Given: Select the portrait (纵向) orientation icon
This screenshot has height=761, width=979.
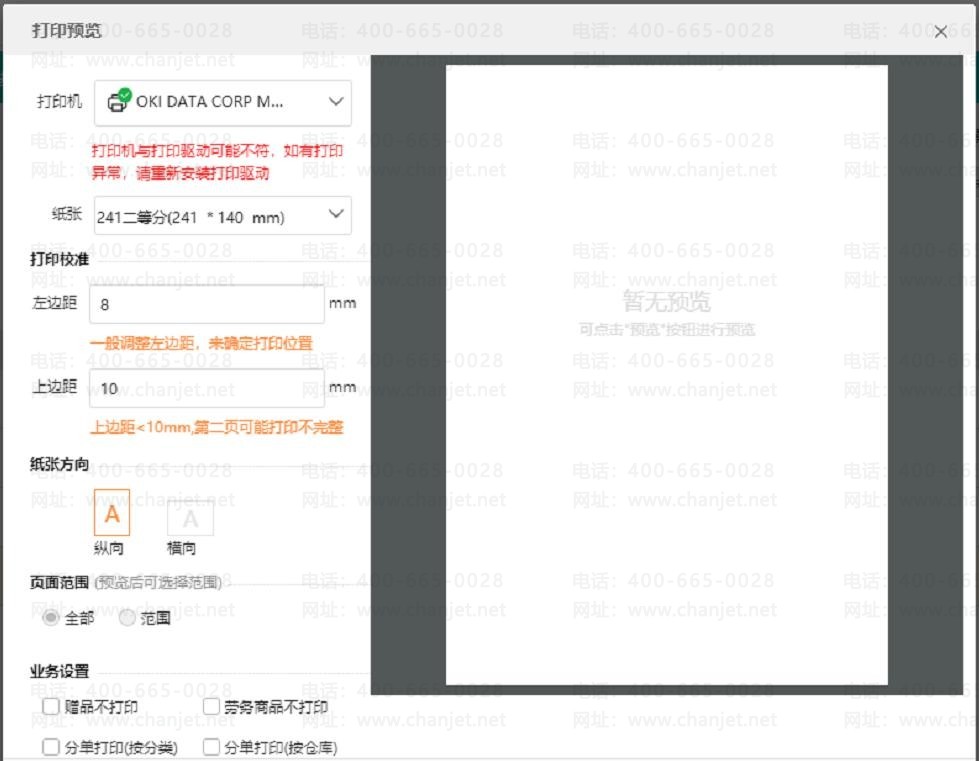Looking at the screenshot, I should click(112, 514).
